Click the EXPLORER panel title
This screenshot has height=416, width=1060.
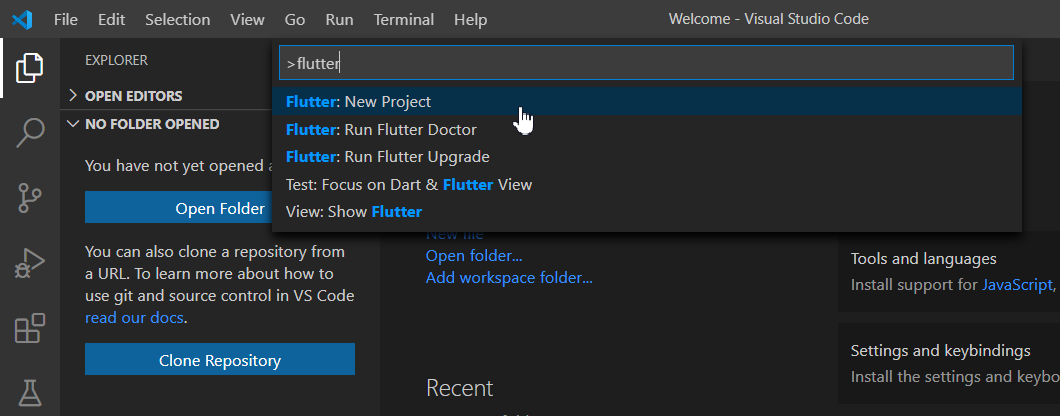[116, 60]
